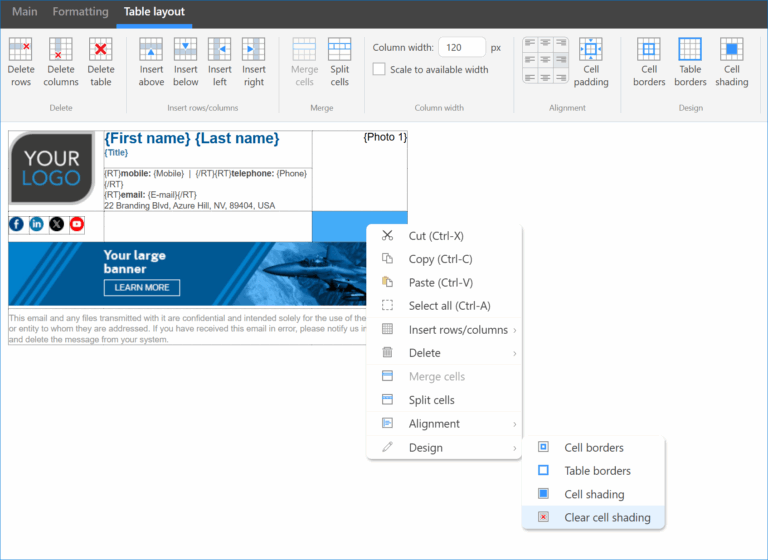Open Cell shading in ribbon Design group

coord(732,62)
